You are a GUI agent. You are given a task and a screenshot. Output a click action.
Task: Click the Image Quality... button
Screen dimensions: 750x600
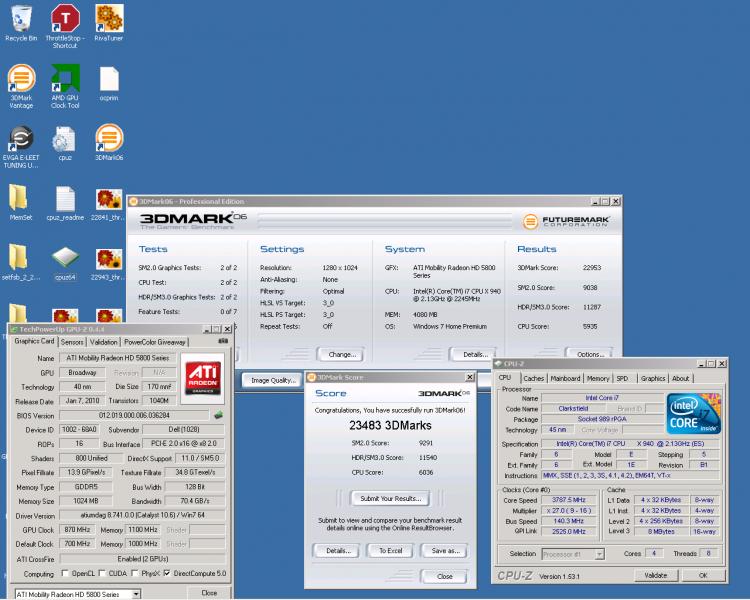tap(273, 380)
